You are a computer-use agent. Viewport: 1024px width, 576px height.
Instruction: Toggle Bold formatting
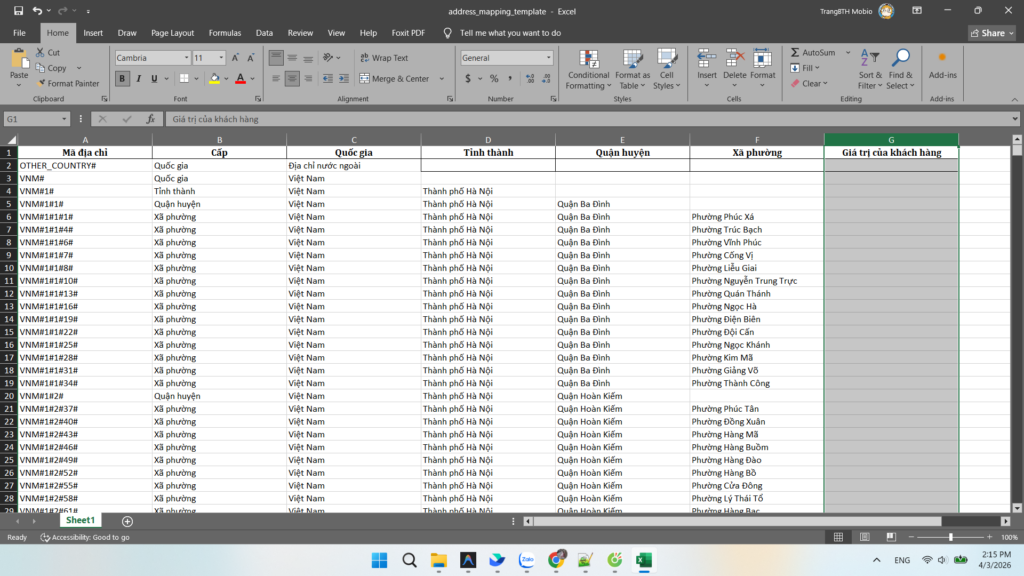pos(122,79)
